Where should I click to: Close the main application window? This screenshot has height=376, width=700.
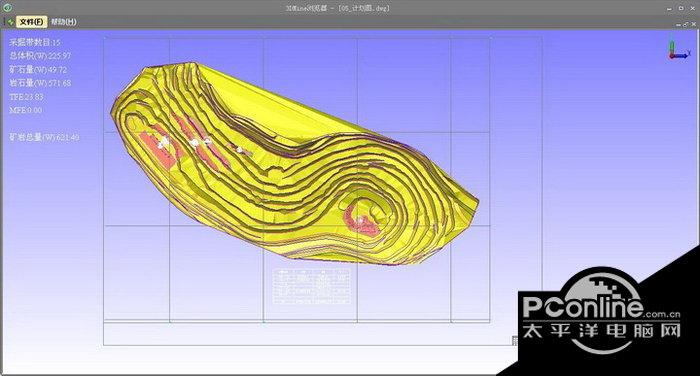click(693, 8)
